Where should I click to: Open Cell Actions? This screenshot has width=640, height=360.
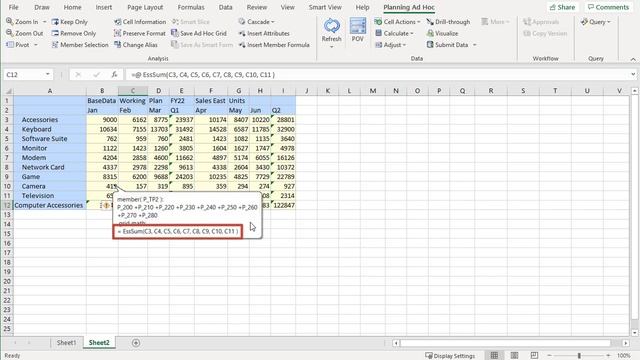click(x=397, y=22)
